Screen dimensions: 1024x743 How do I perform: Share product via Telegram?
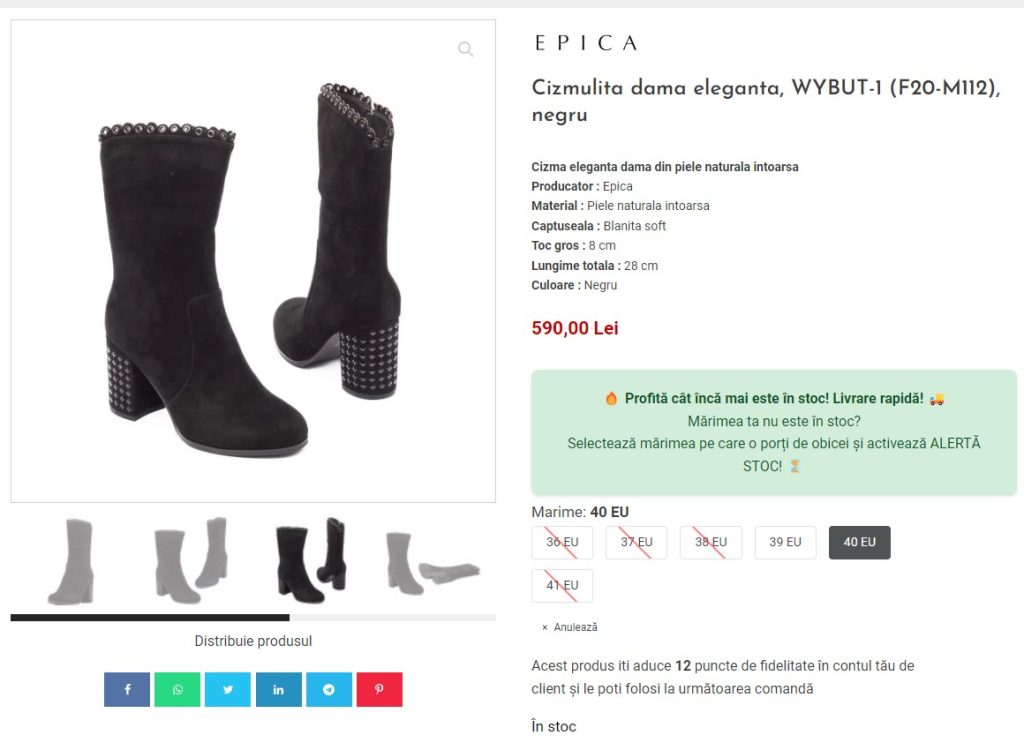click(x=328, y=689)
